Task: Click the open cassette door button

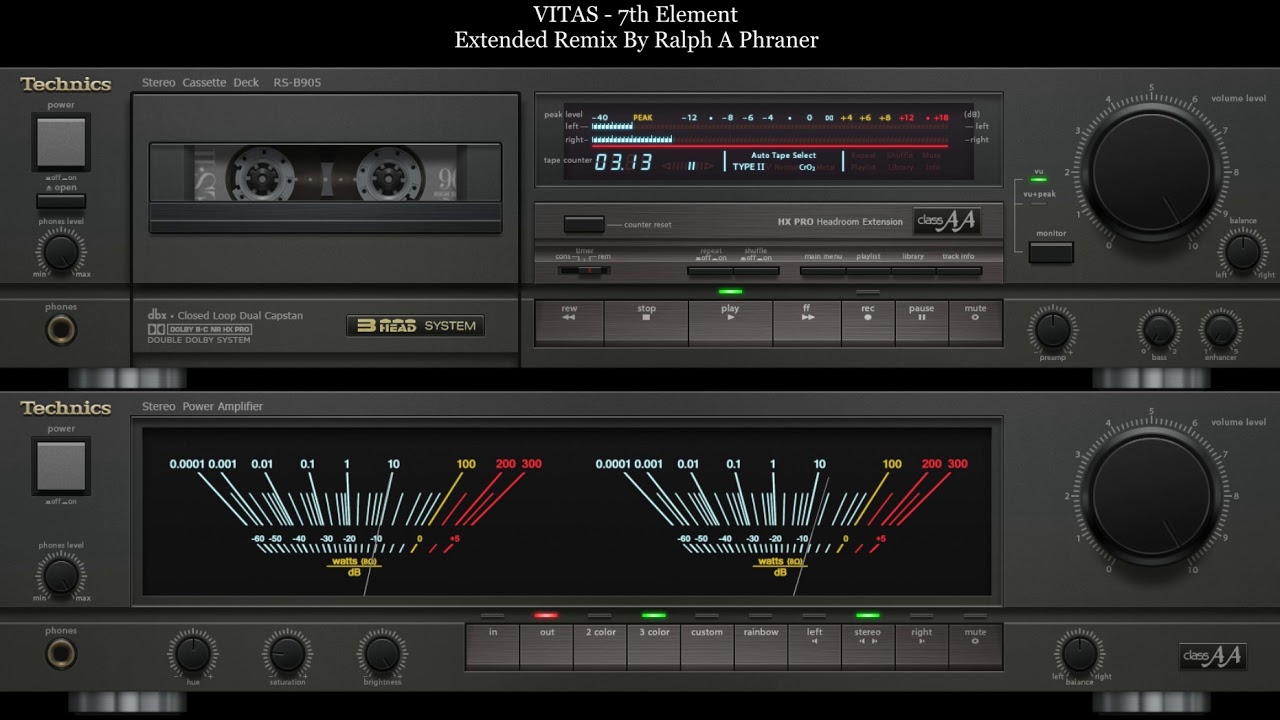Action: click(x=61, y=201)
